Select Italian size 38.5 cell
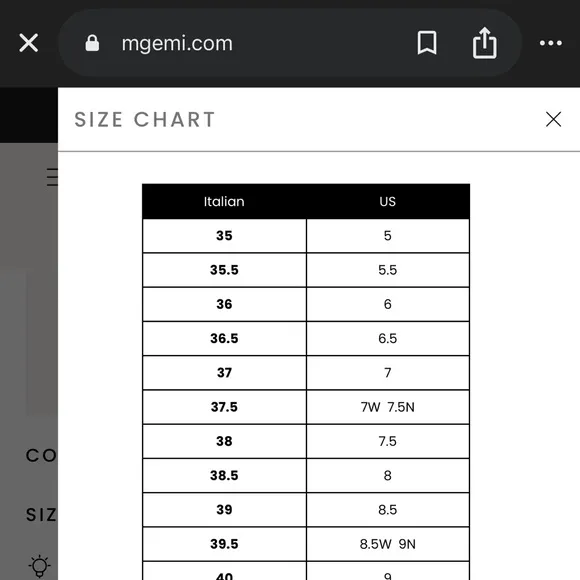 (x=224, y=475)
